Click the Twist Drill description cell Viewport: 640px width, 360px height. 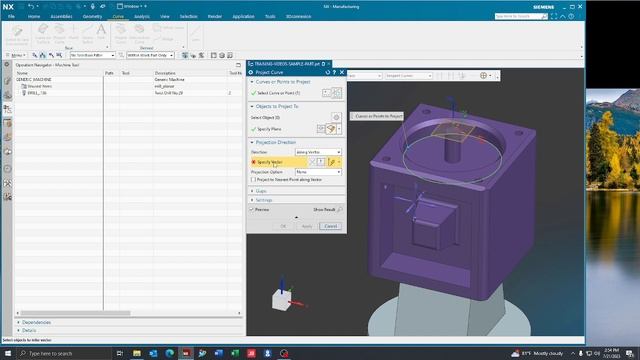169,93
